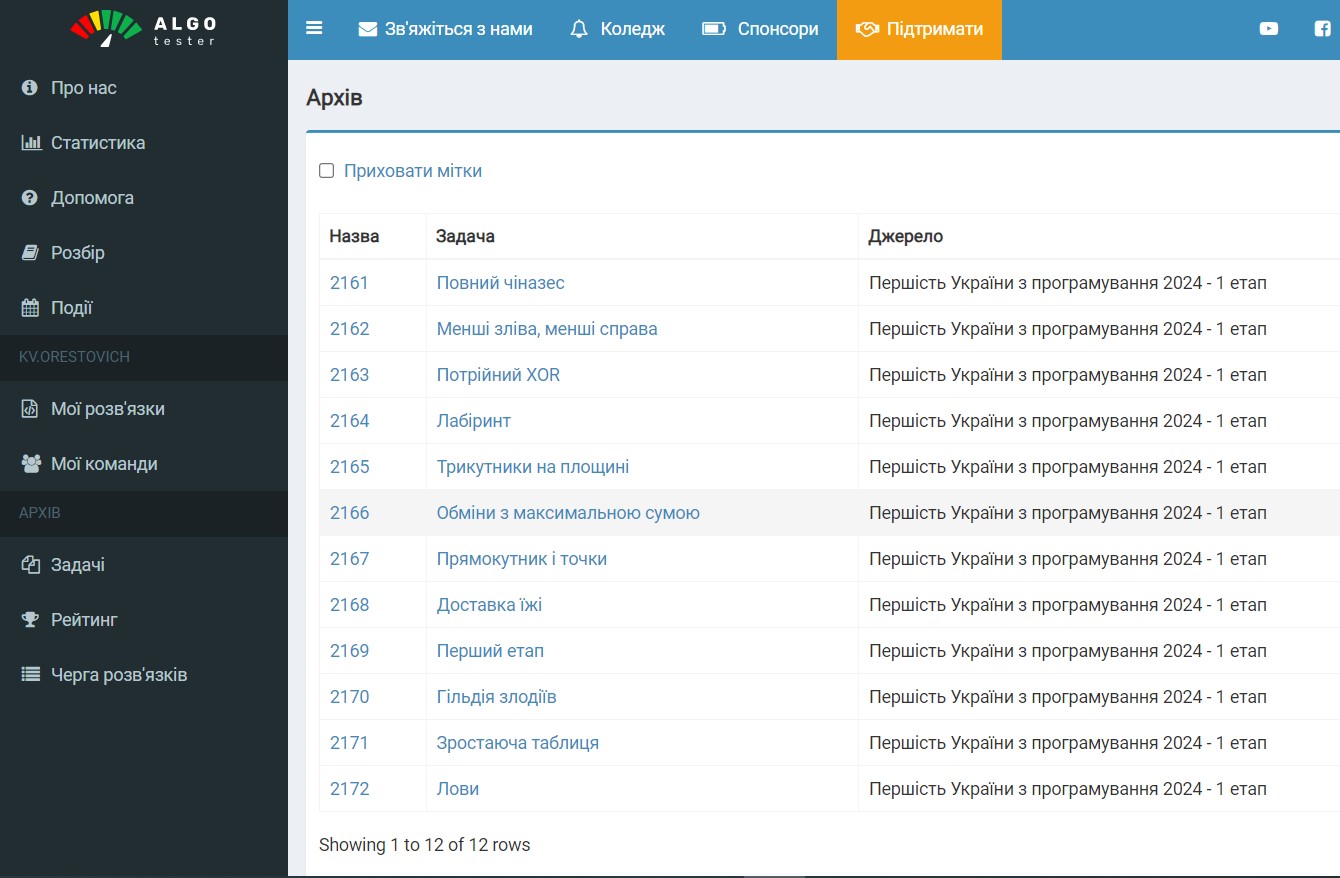
Task: Click the handshake icon on Підтримати
Action: [867, 29]
